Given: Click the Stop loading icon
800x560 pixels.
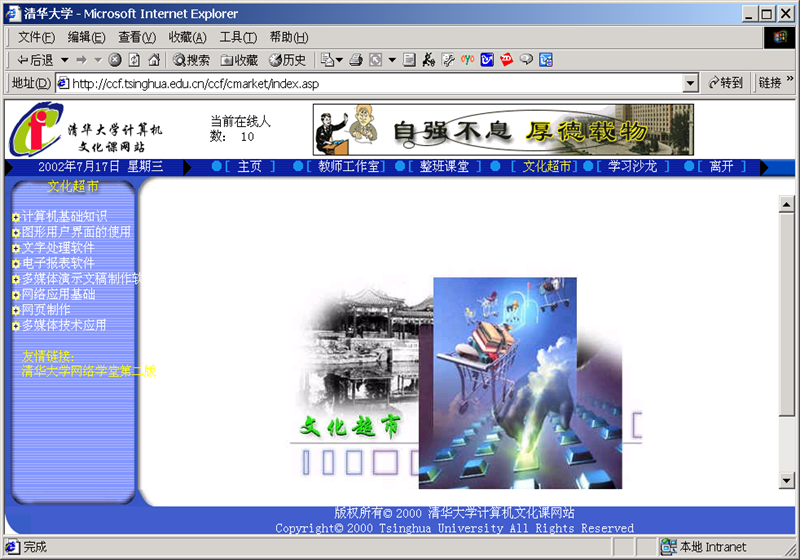Looking at the screenshot, I should 115,60.
